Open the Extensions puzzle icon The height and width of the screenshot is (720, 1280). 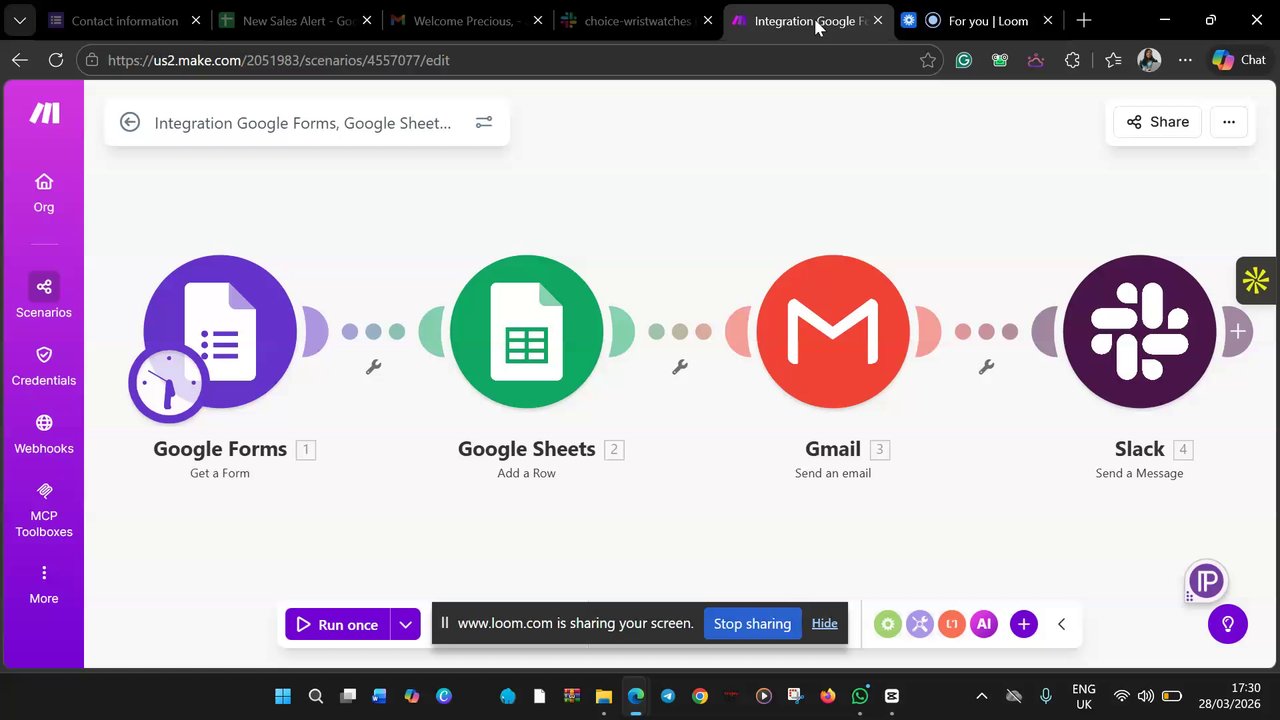tap(1072, 60)
